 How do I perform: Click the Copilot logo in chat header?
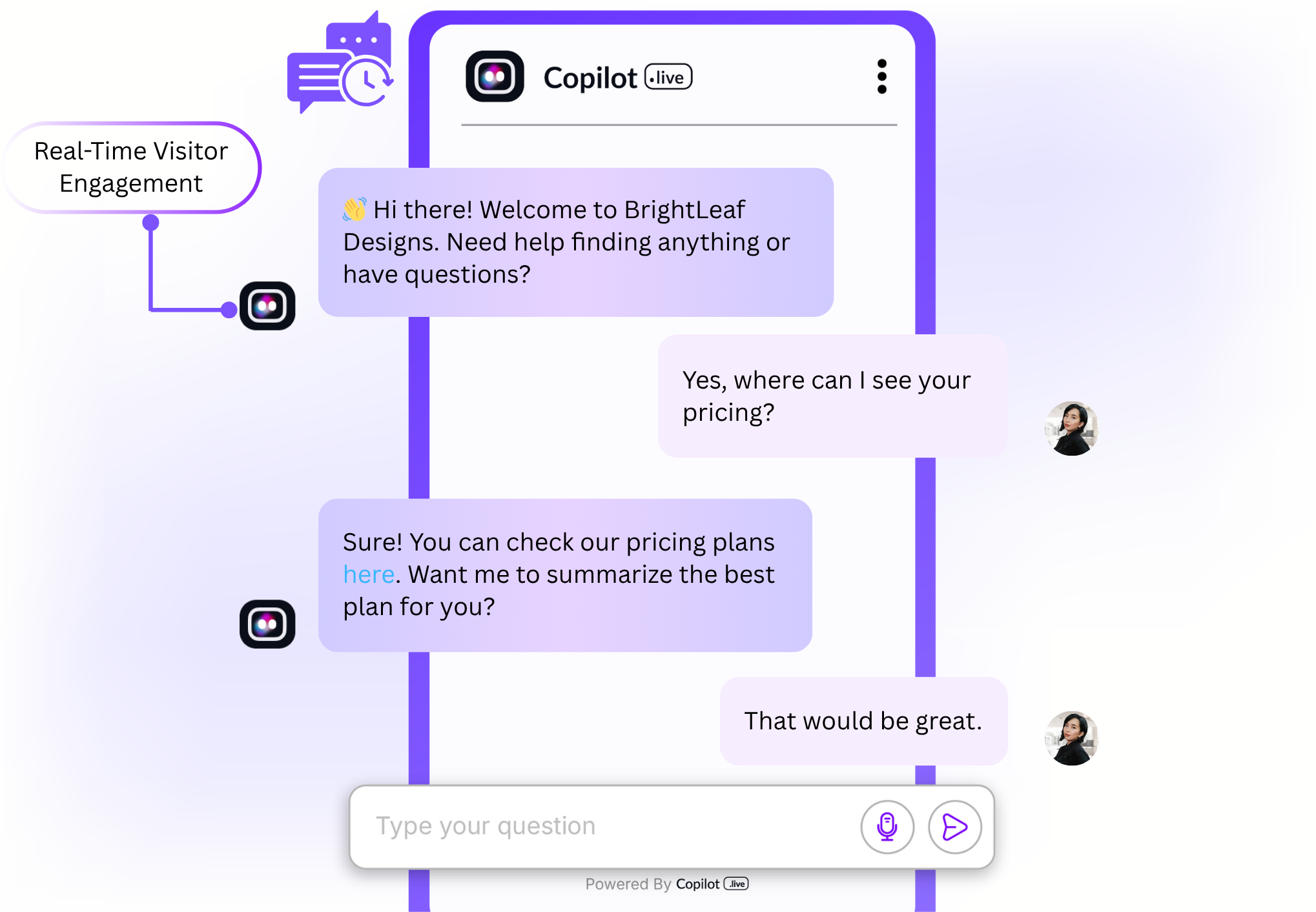pyautogui.click(x=495, y=76)
